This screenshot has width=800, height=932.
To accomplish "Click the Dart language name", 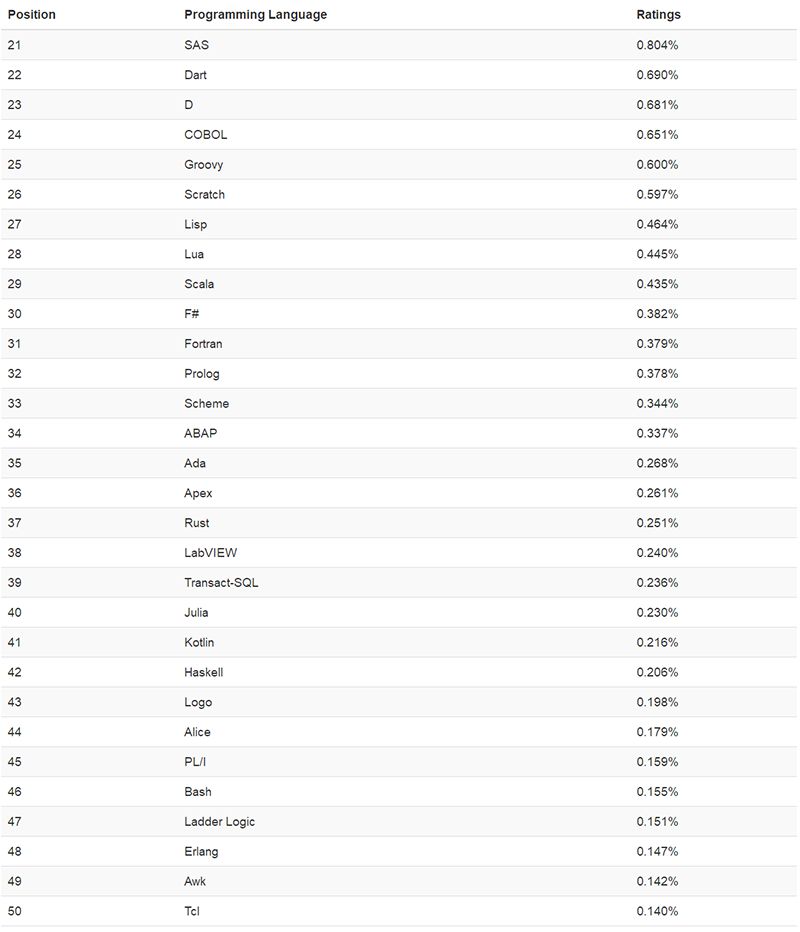I will click(196, 75).
